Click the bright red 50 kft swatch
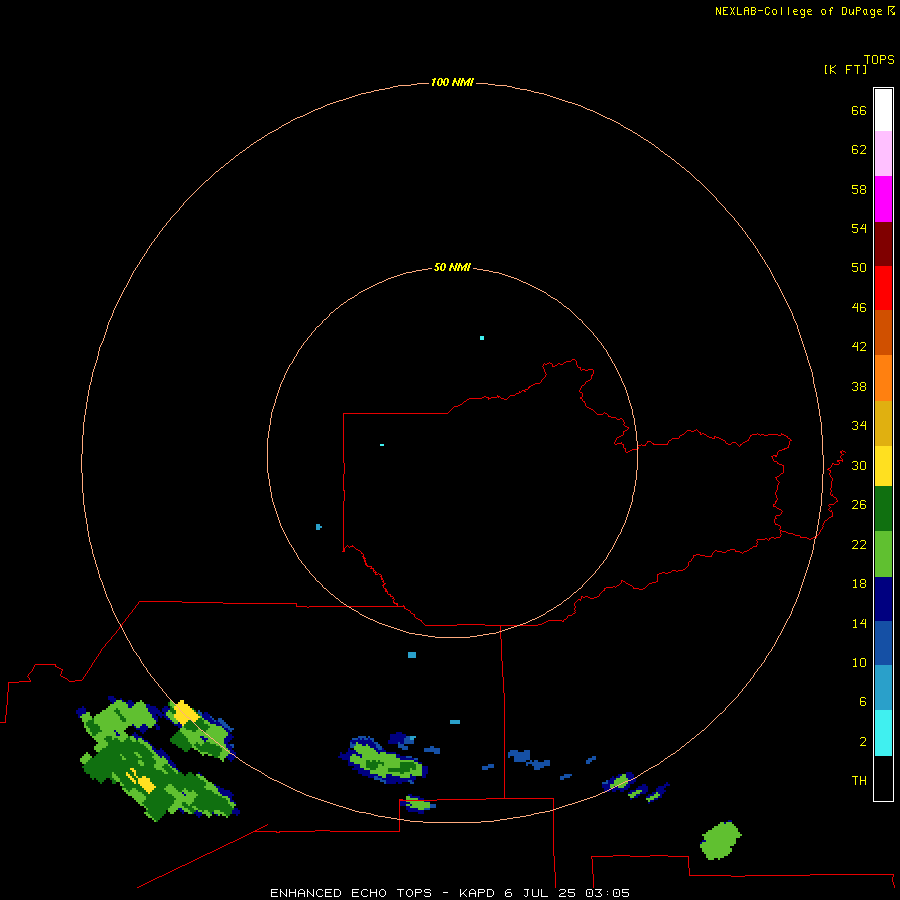Viewport: 900px width, 900px height. [x=883, y=288]
